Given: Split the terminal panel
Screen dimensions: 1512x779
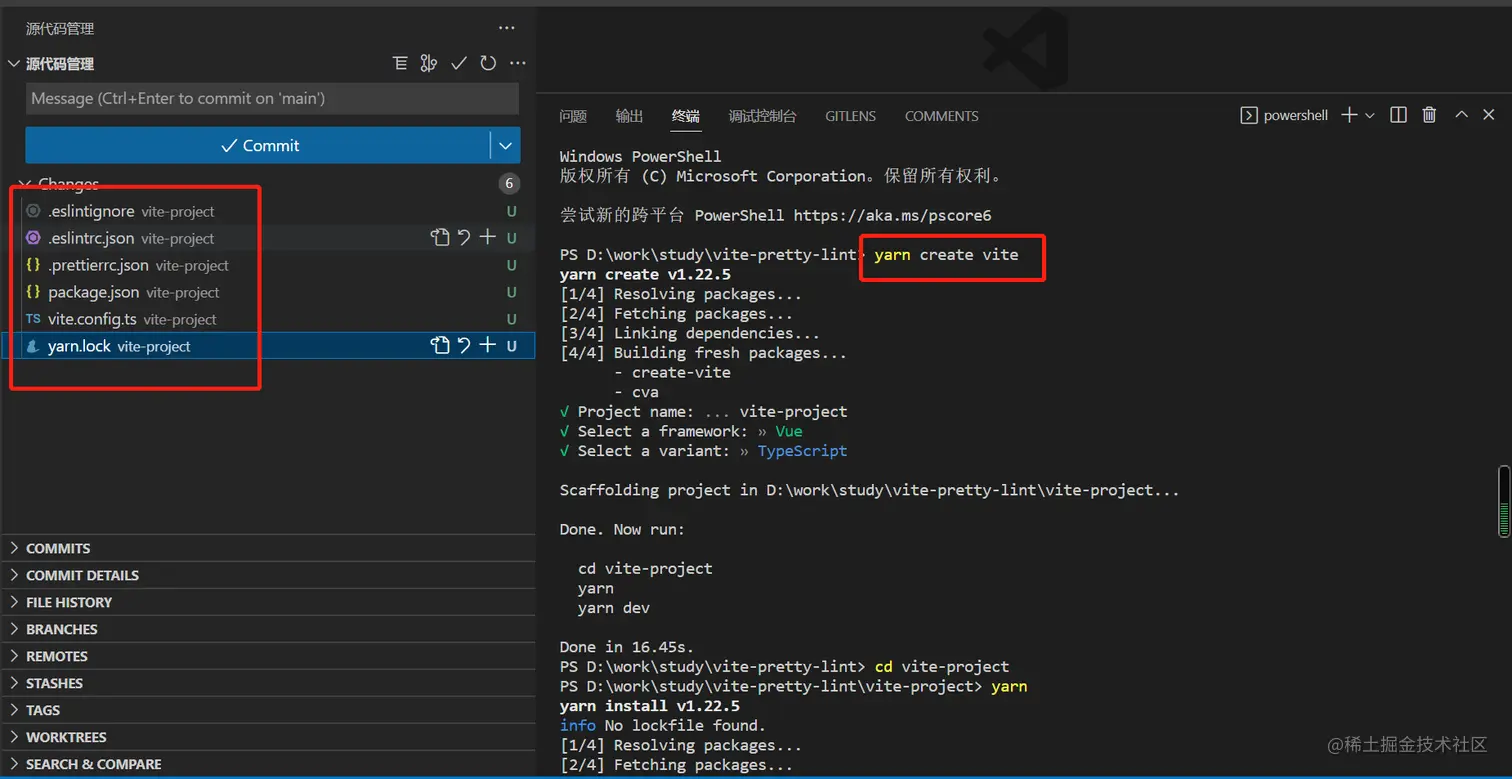Looking at the screenshot, I should [1399, 116].
